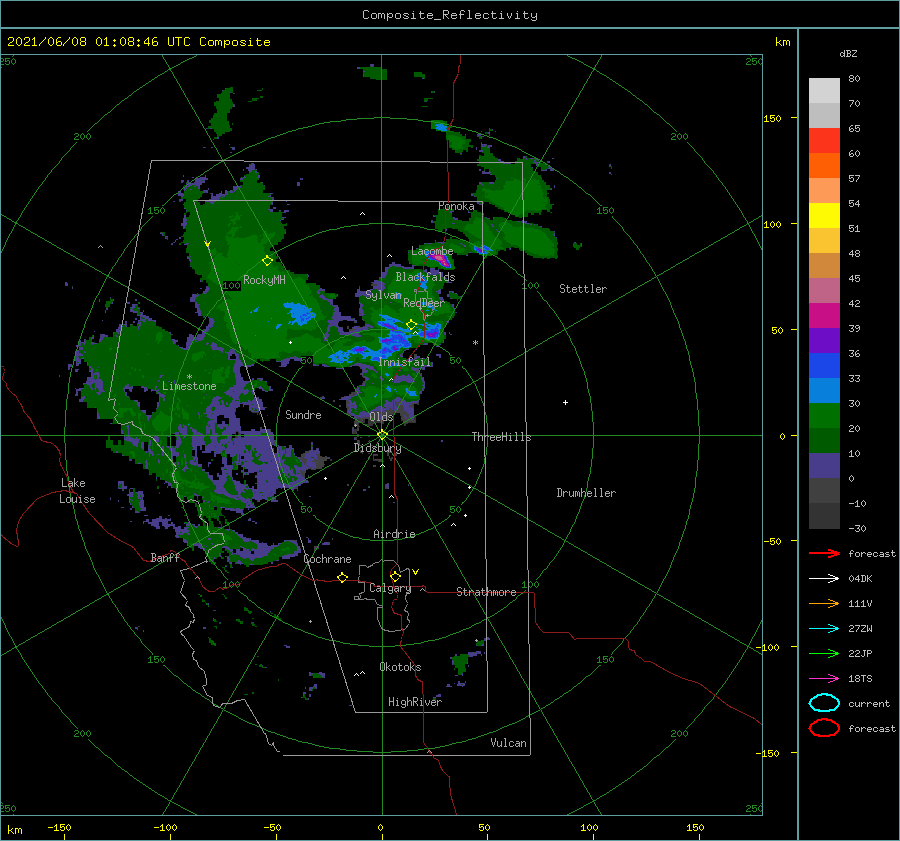
Task: Select the Okotoks label
Action: point(400,667)
